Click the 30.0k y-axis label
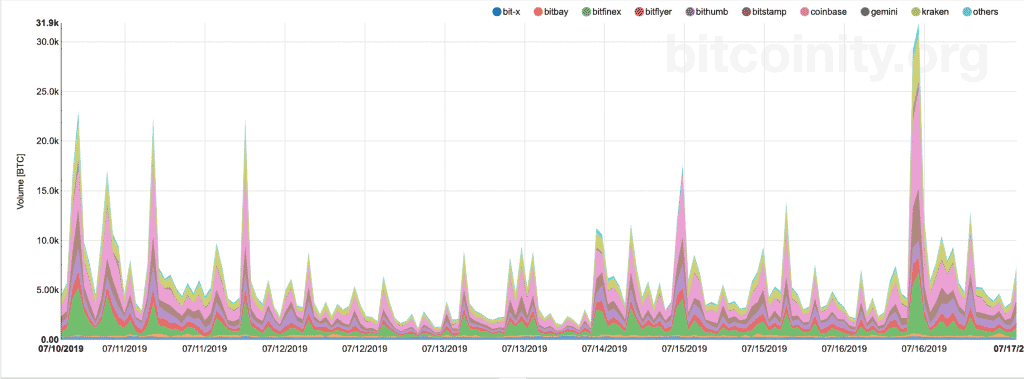The image size is (1024, 379). click(47, 41)
